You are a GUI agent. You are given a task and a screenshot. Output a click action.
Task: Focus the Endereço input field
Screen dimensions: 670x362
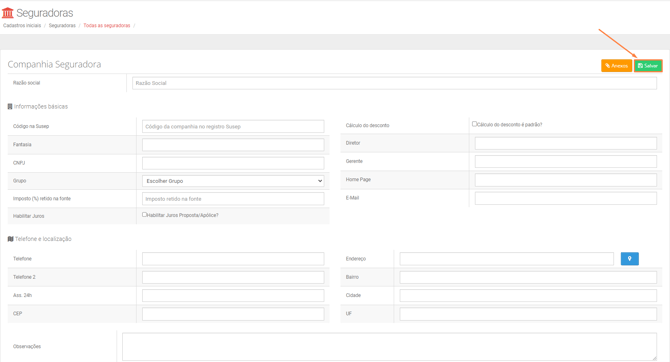point(506,259)
